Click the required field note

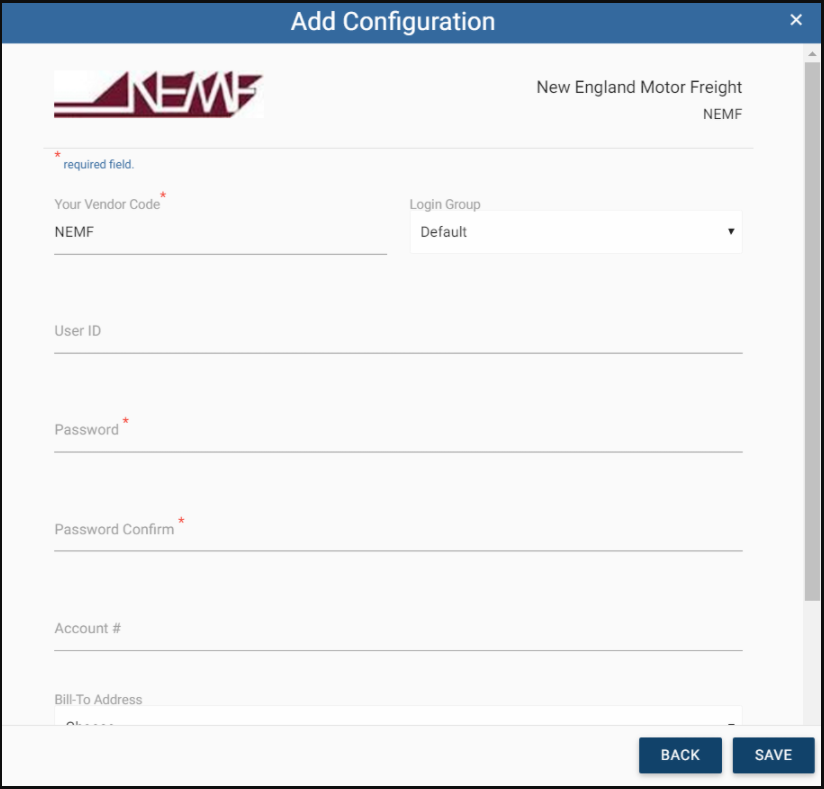click(98, 164)
